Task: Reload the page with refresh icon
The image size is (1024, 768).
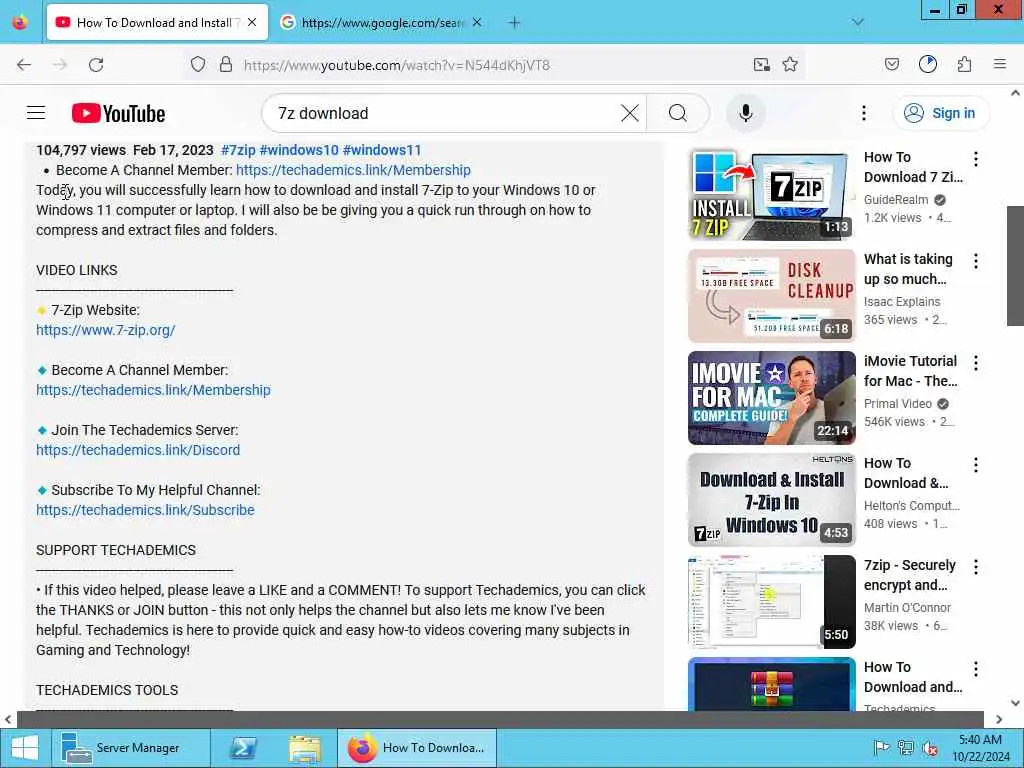Action: (x=96, y=65)
